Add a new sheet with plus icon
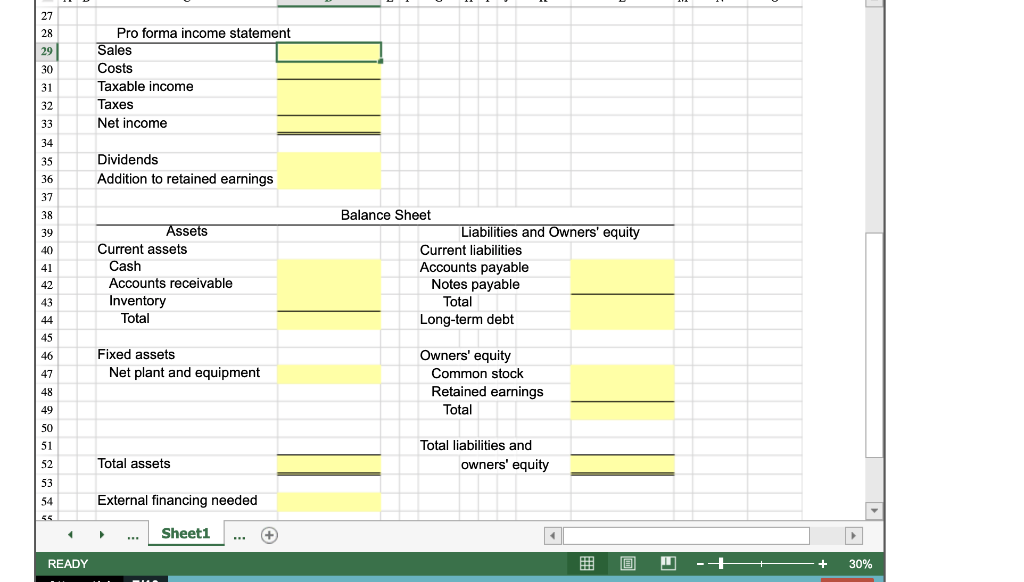 (269, 535)
